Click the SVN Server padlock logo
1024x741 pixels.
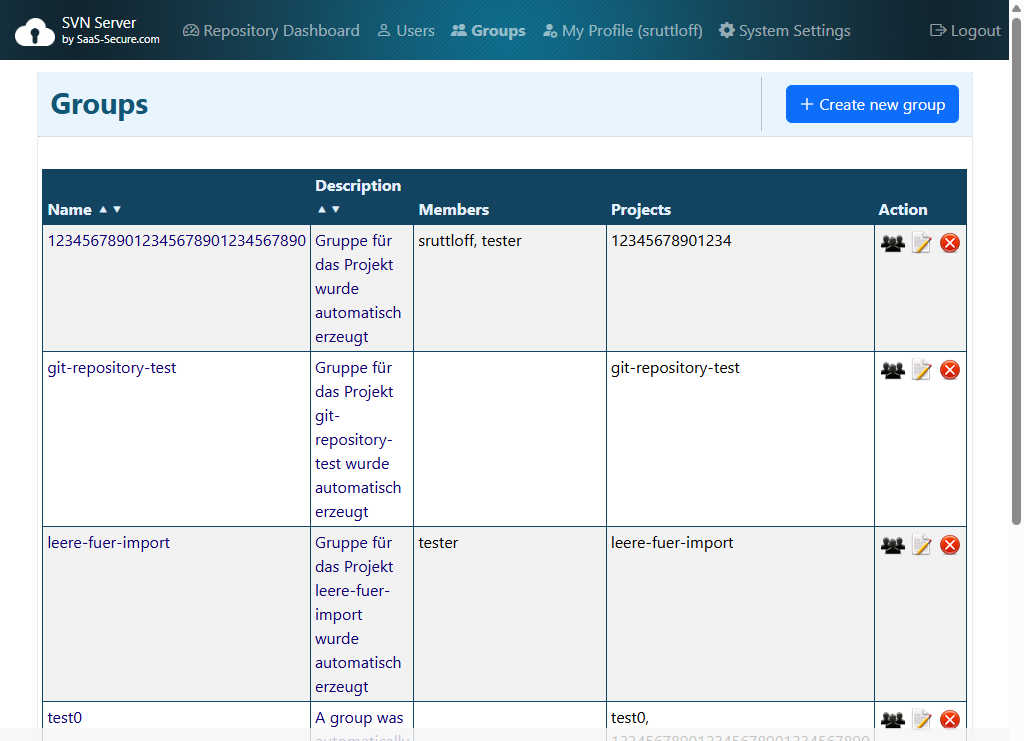coord(35,29)
